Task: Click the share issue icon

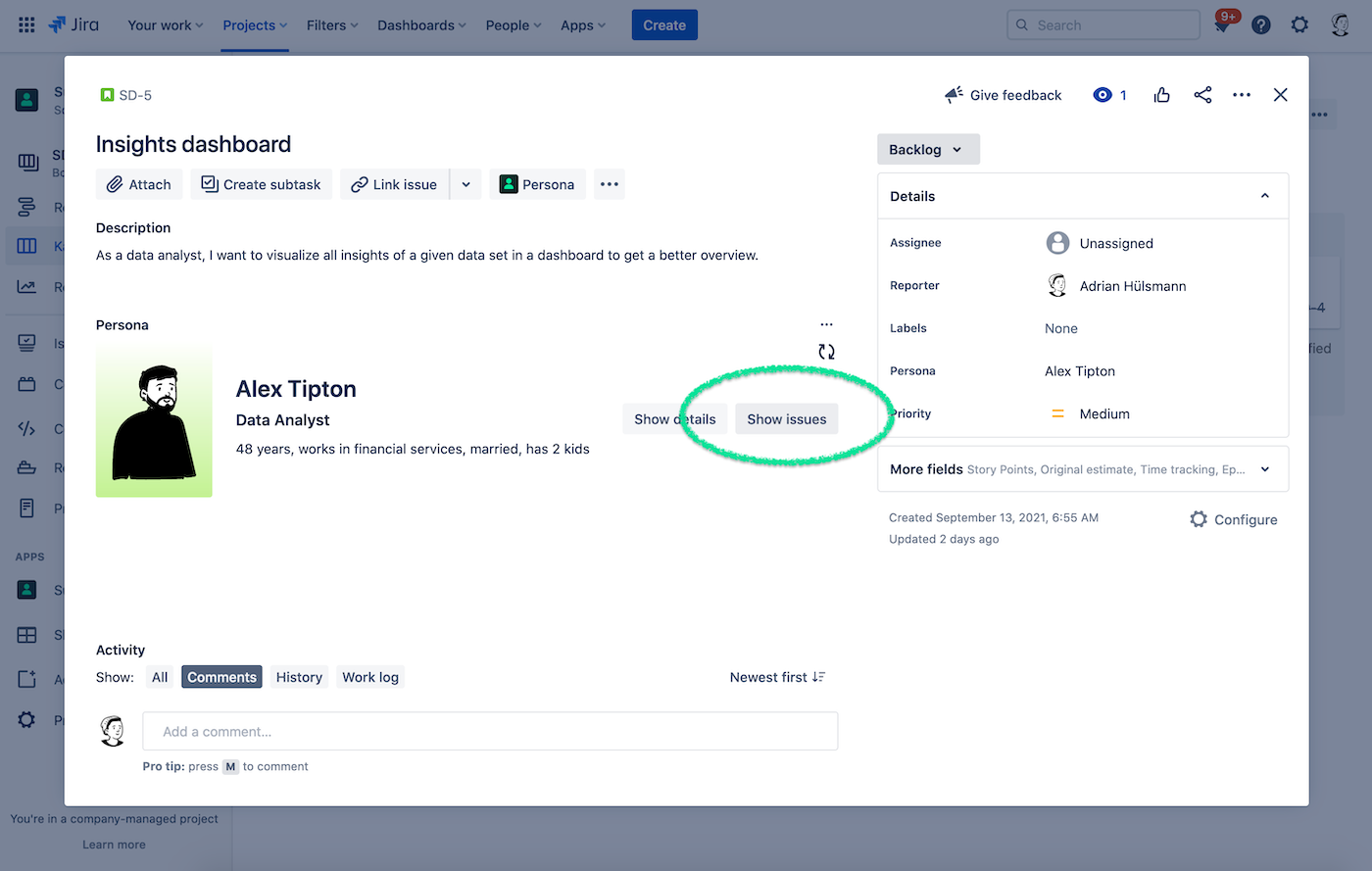Action: [x=1202, y=95]
